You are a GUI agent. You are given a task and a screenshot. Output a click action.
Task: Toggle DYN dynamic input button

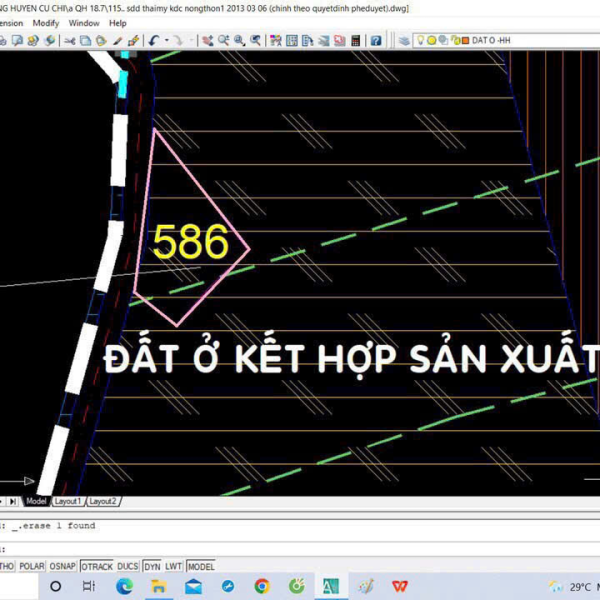tap(152, 566)
